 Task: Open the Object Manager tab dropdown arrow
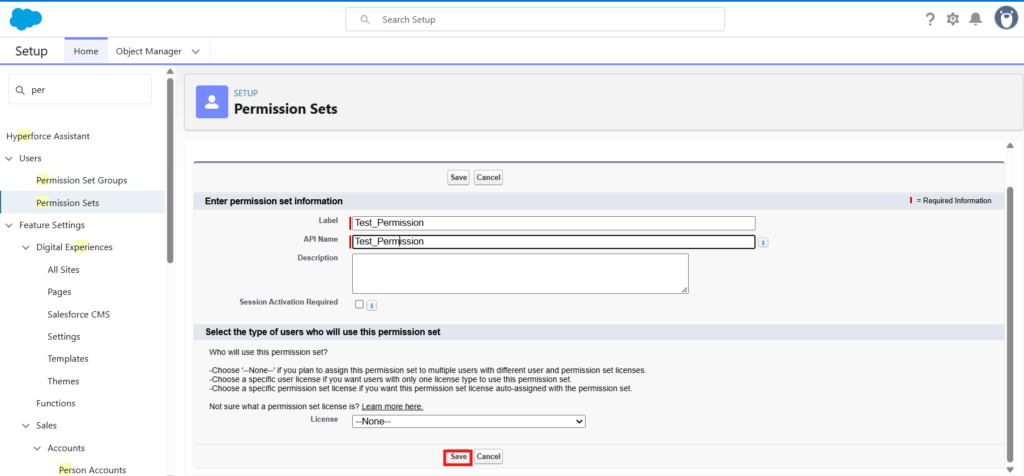pyautogui.click(x=196, y=51)
